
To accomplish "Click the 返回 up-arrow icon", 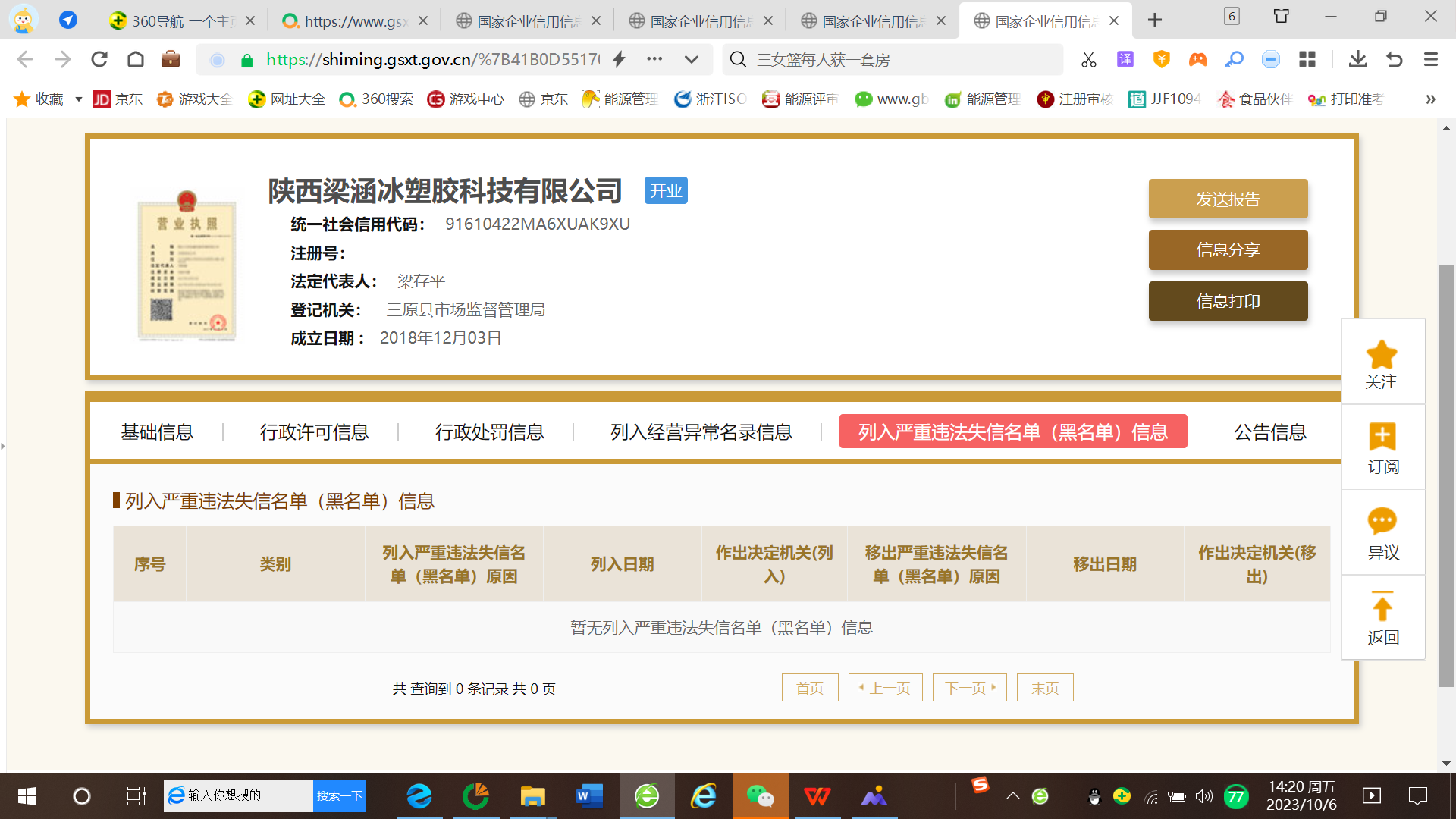I will coord(1382,607).
